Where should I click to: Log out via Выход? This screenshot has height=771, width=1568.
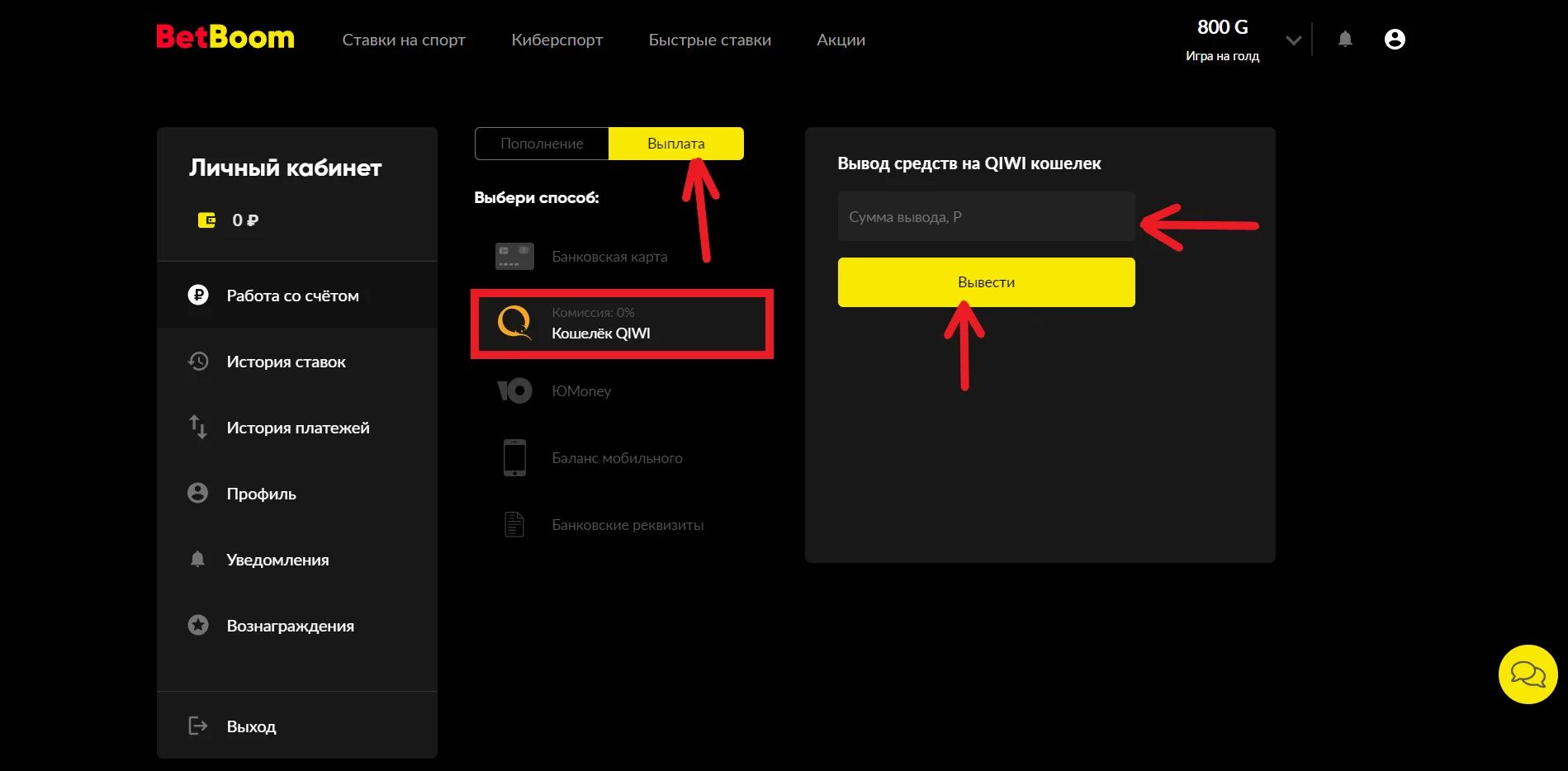pos(297,726)
